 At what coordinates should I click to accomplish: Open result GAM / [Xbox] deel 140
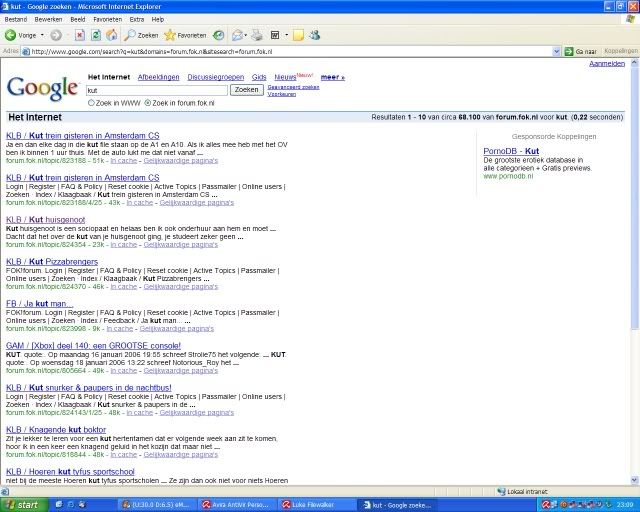(93, 346)
